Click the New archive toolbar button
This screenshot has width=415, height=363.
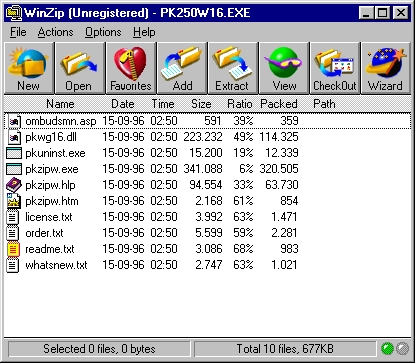pos(29,68)
